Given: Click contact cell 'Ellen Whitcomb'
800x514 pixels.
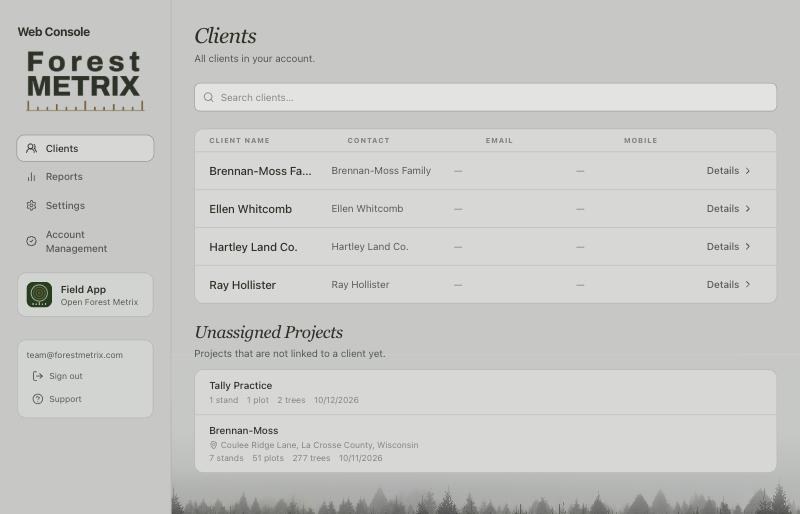Looking at the screenshot, I should [x=367, y=208].
